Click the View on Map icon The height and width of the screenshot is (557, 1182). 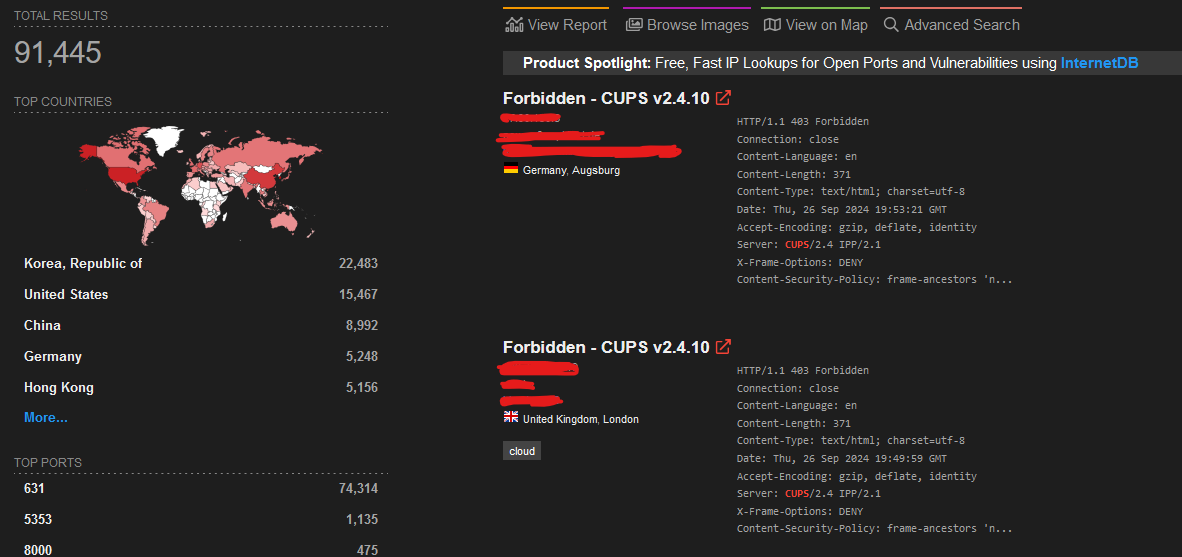tap(772, 25)
